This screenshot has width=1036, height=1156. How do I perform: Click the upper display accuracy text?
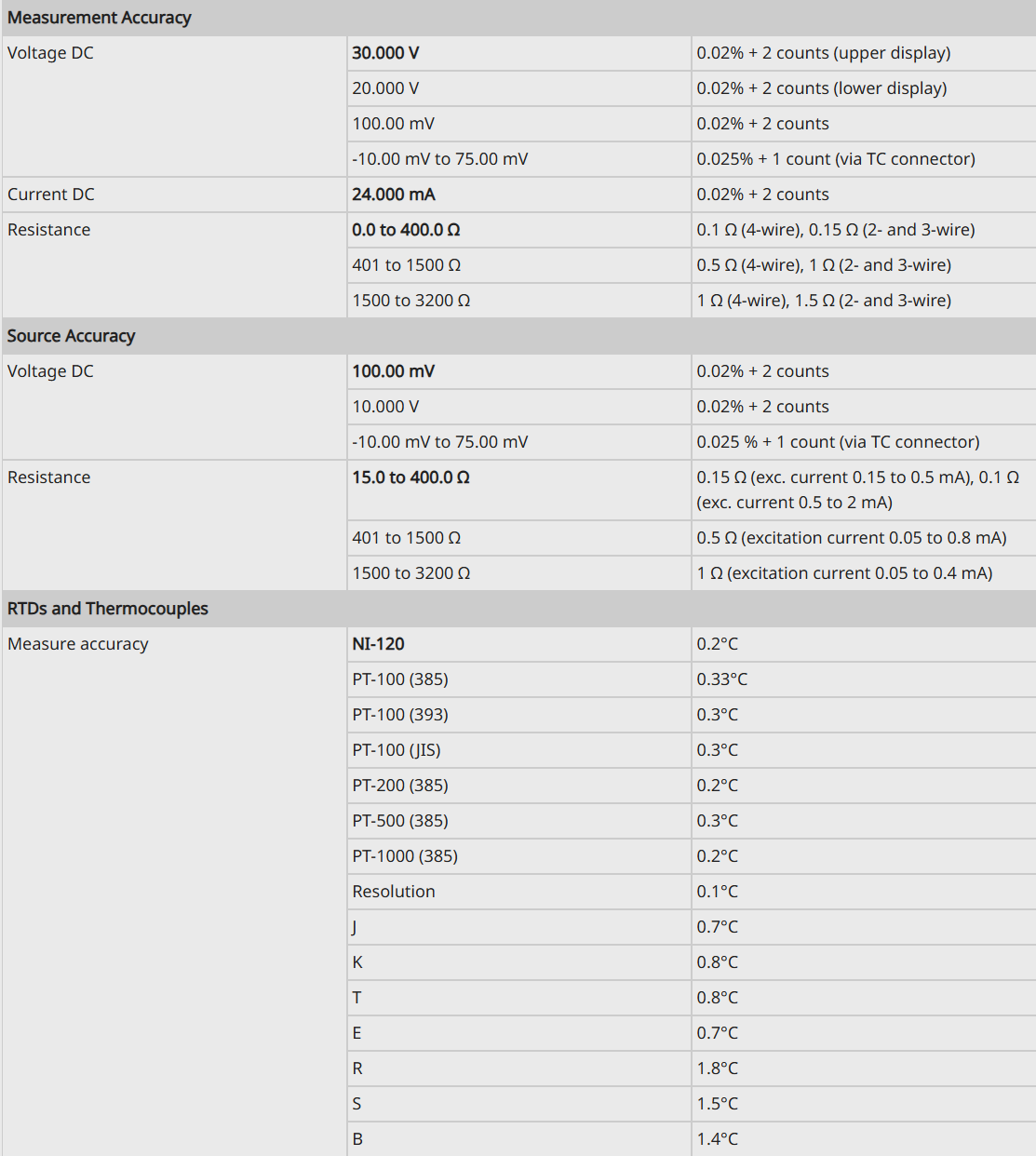[824, 53]
